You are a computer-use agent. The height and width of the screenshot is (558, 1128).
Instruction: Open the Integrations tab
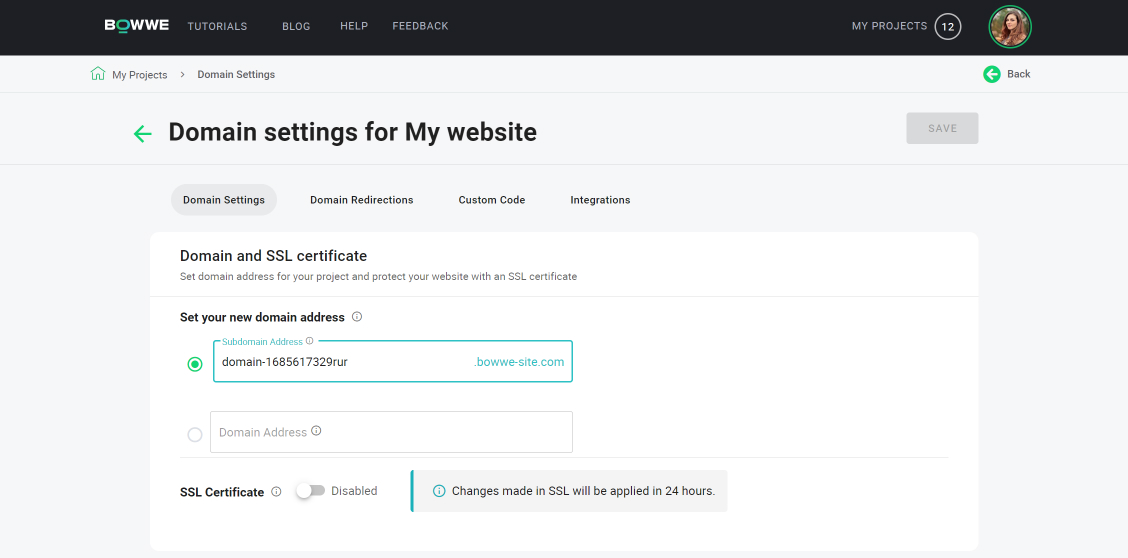601,200
